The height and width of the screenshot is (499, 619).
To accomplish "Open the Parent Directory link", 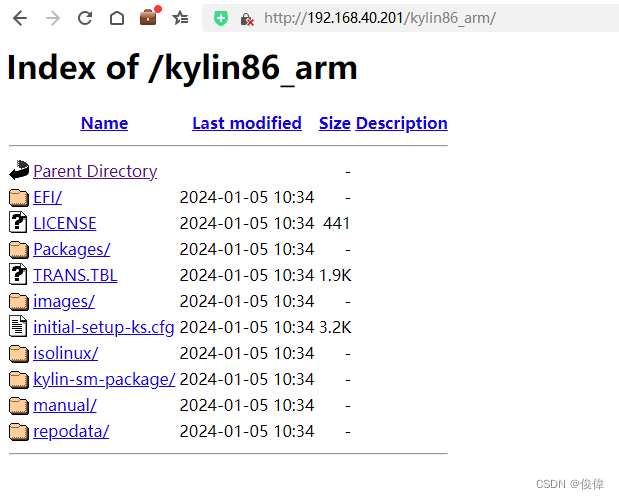I will 95,171.
